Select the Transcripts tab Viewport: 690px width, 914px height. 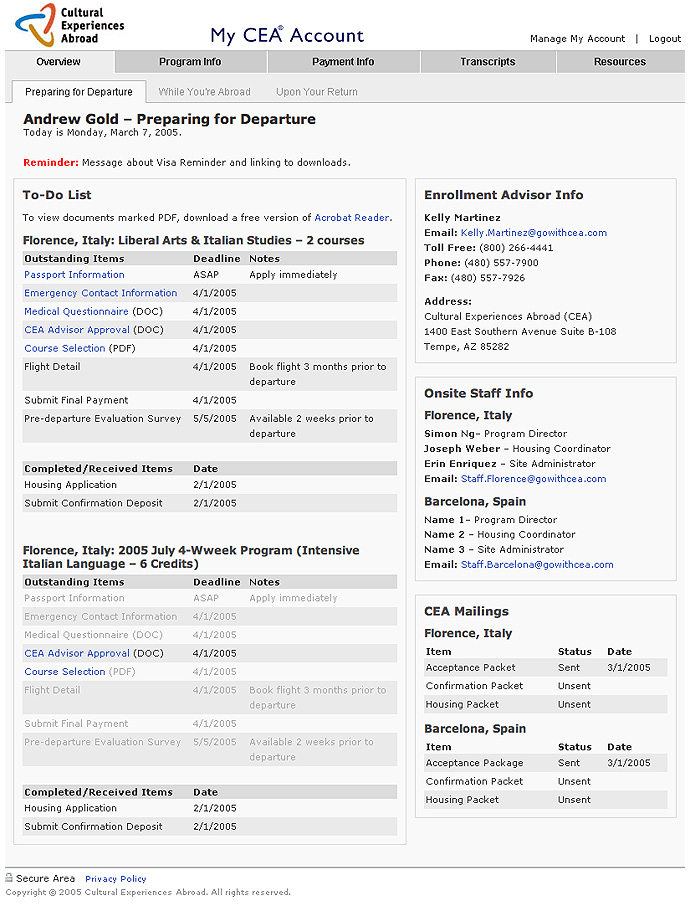488,62
